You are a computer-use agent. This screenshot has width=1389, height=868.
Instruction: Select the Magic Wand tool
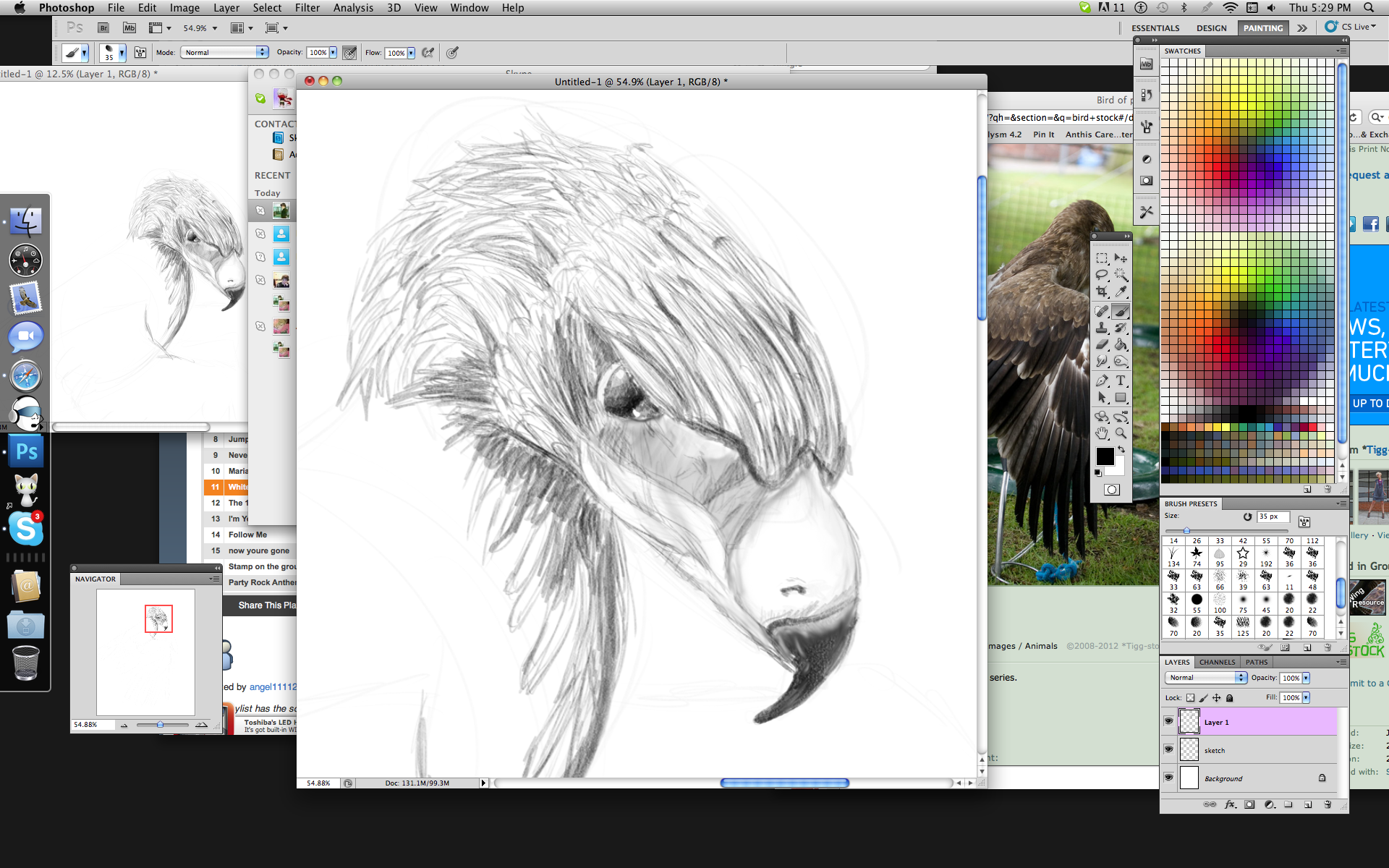[x=1121, y=275]
